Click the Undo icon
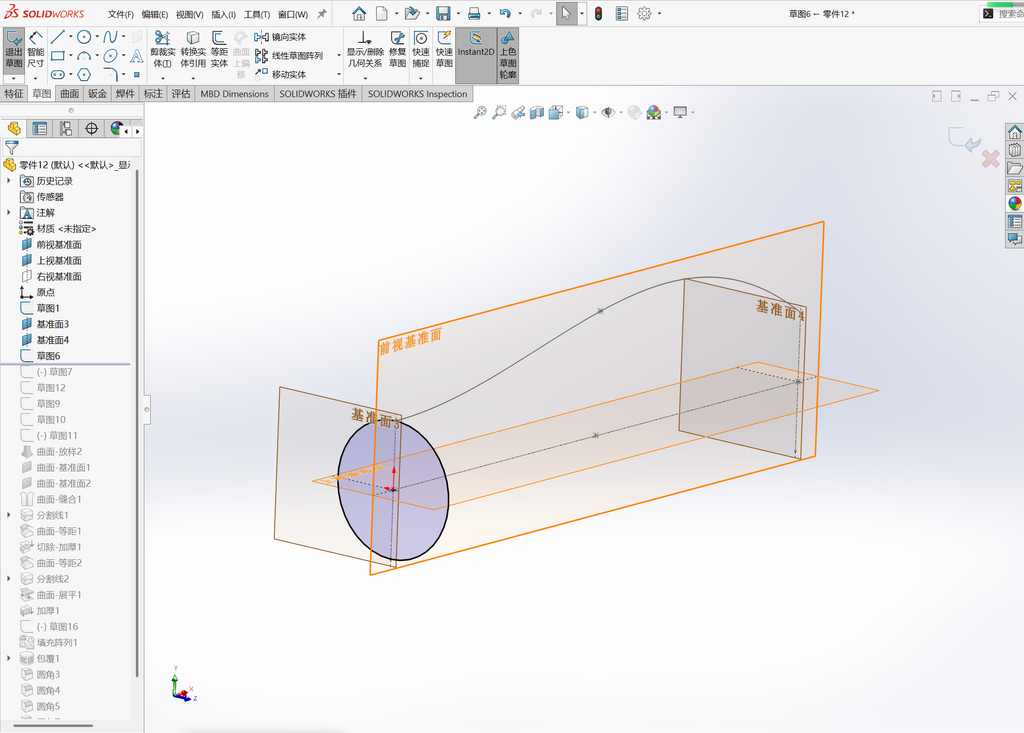Image resolution: width=1024 pixels, height=733 pixels. click(x=505, y=13)
